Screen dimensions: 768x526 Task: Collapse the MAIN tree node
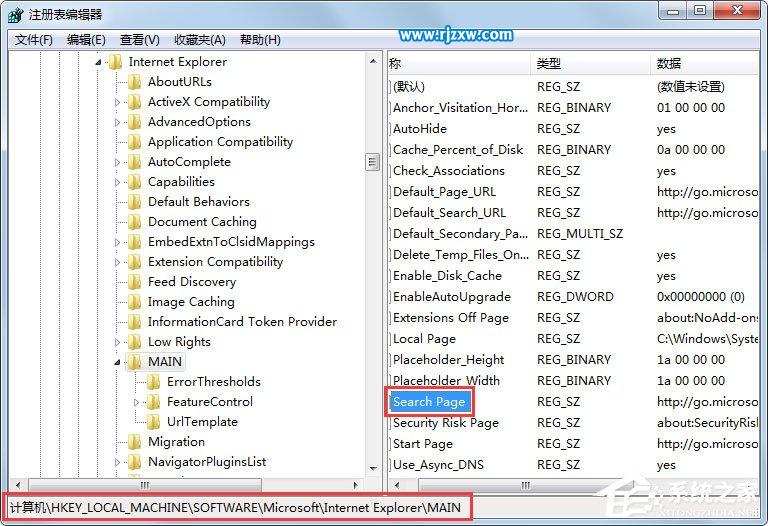[117, 362]
